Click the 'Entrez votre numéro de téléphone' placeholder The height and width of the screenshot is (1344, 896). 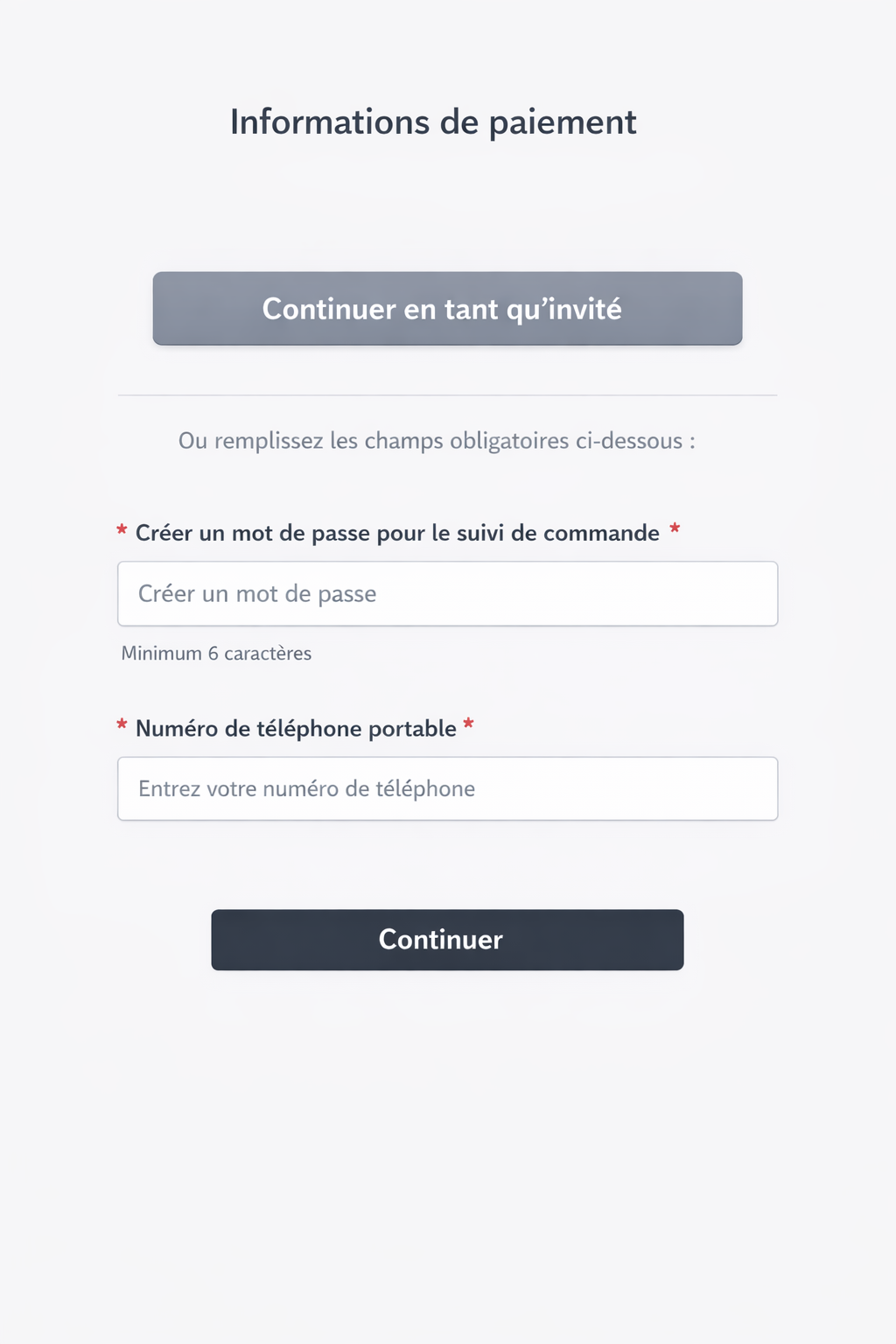(306, 789)
